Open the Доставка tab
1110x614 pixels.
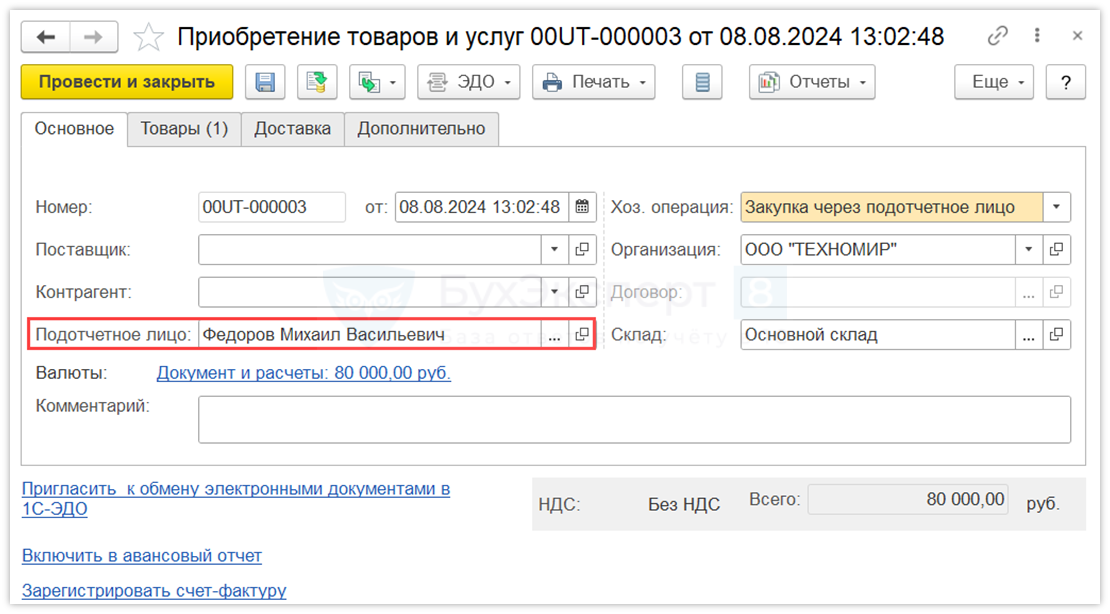[x=292, y=129]
